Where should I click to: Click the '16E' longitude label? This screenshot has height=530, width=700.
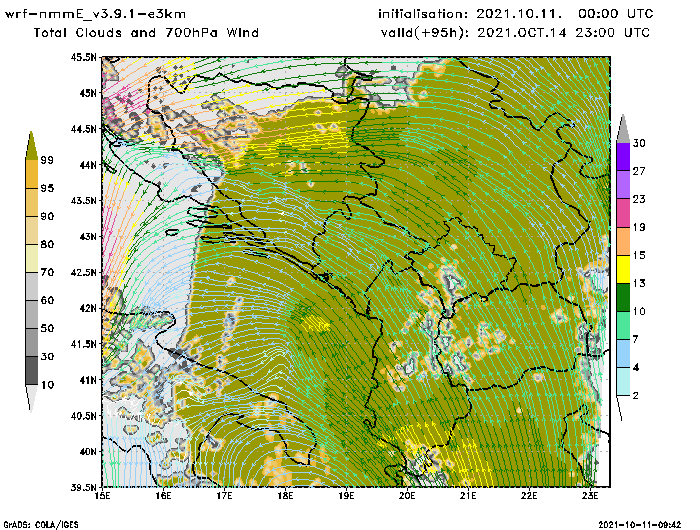[163, 496]
